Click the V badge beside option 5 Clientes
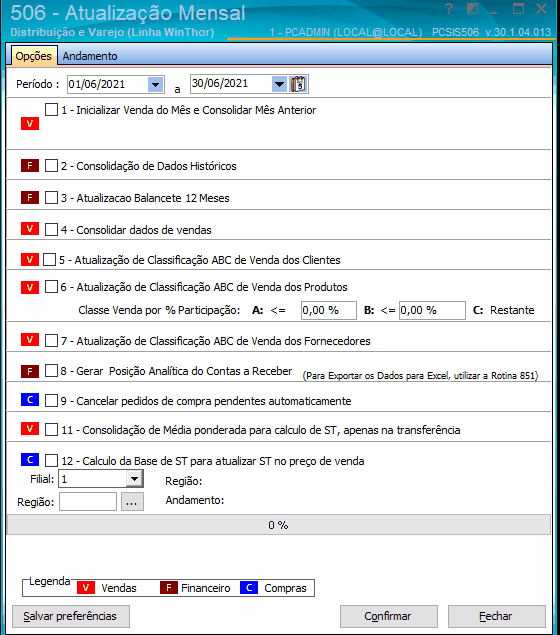This screenshot has width=560, height=635. pyautogui.click(x=30, y=260)
